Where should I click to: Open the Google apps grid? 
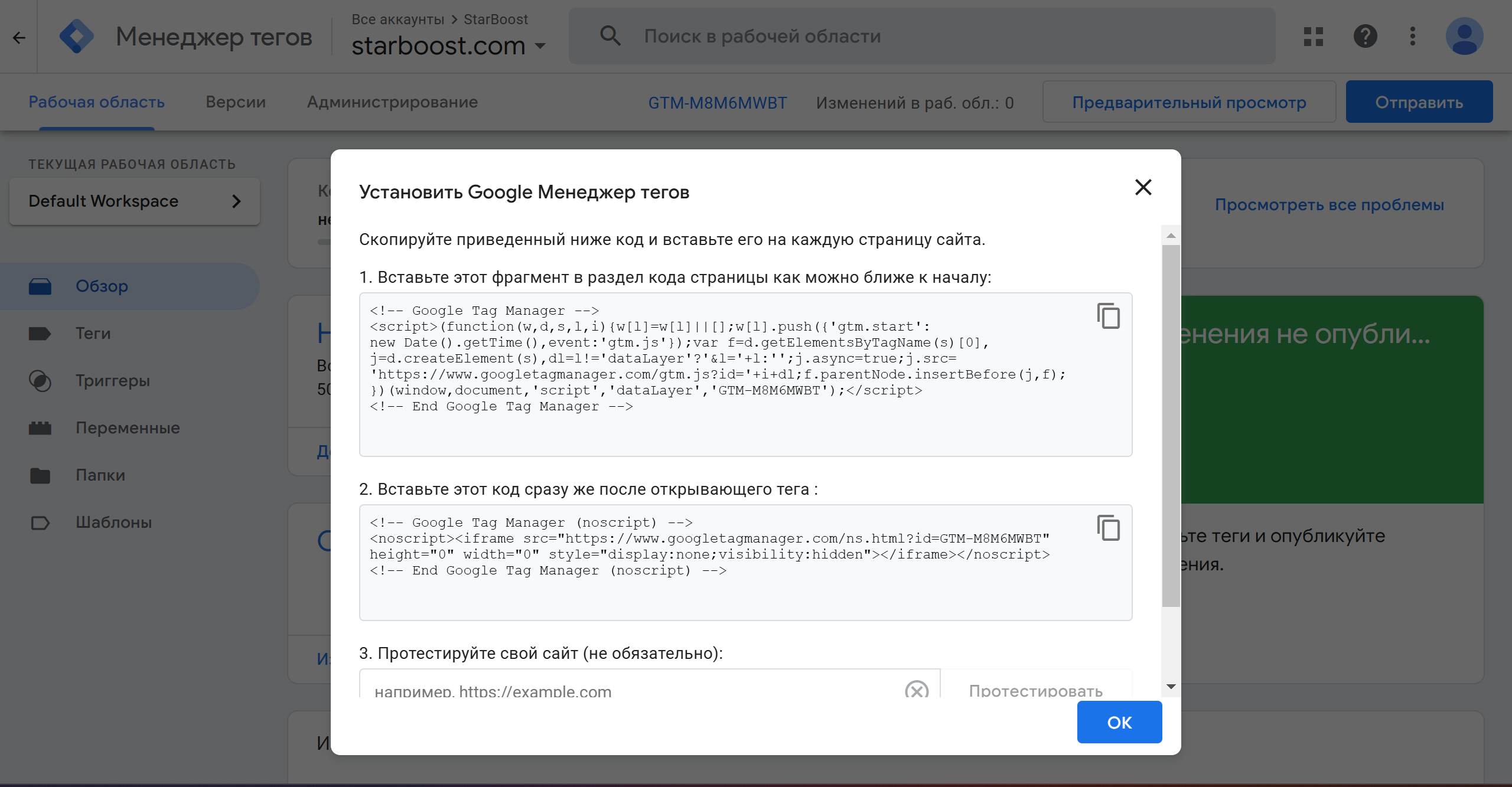coord(1313,37)
